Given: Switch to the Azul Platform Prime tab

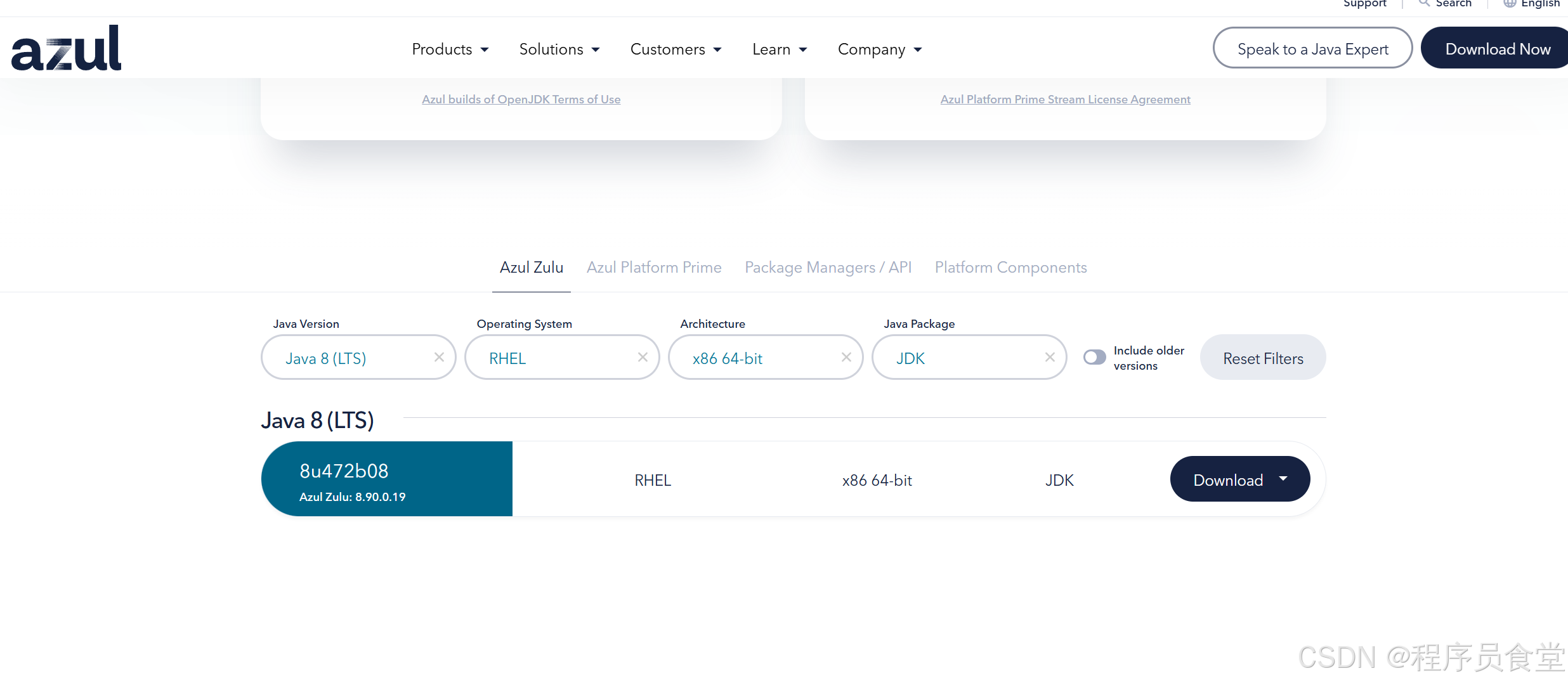Looking at the screenshot, I should pos(654,267).
